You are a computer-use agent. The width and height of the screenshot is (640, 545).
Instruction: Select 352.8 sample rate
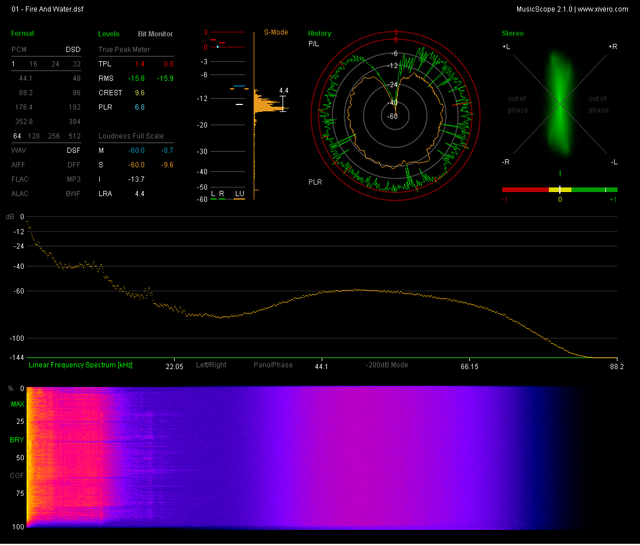24,122
